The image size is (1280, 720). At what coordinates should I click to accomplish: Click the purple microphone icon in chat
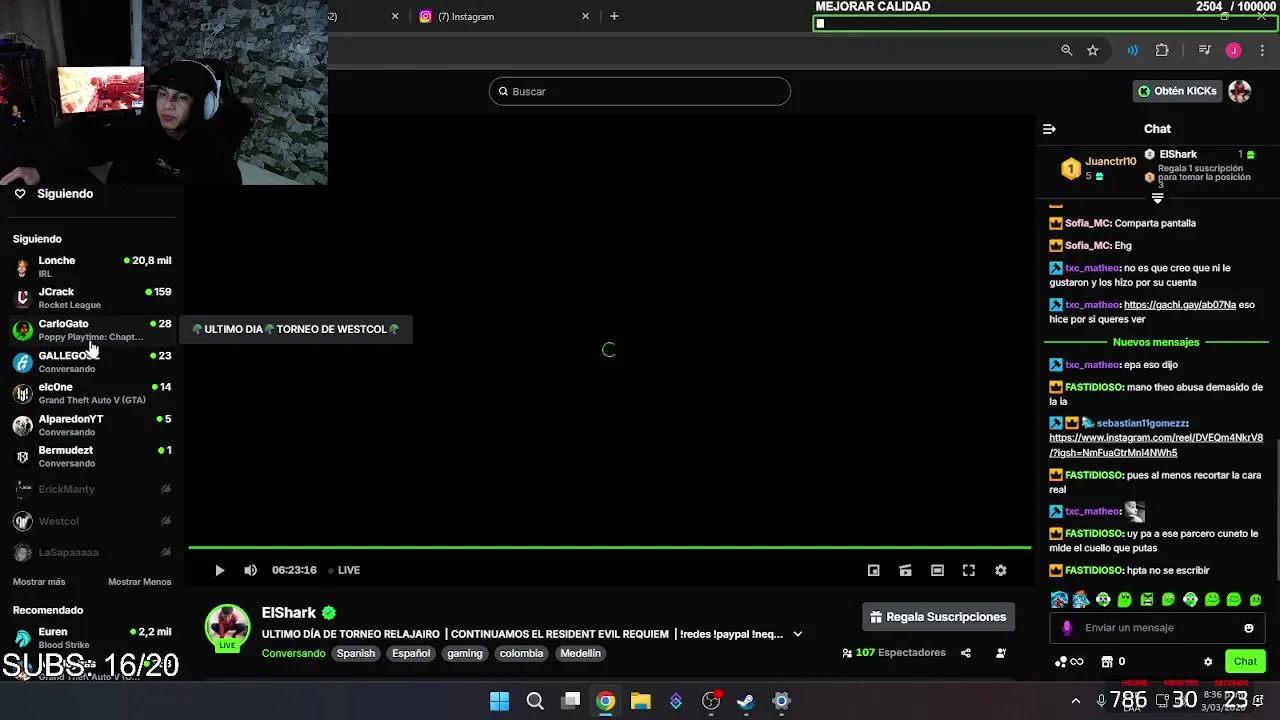[x=1067, y=628]
